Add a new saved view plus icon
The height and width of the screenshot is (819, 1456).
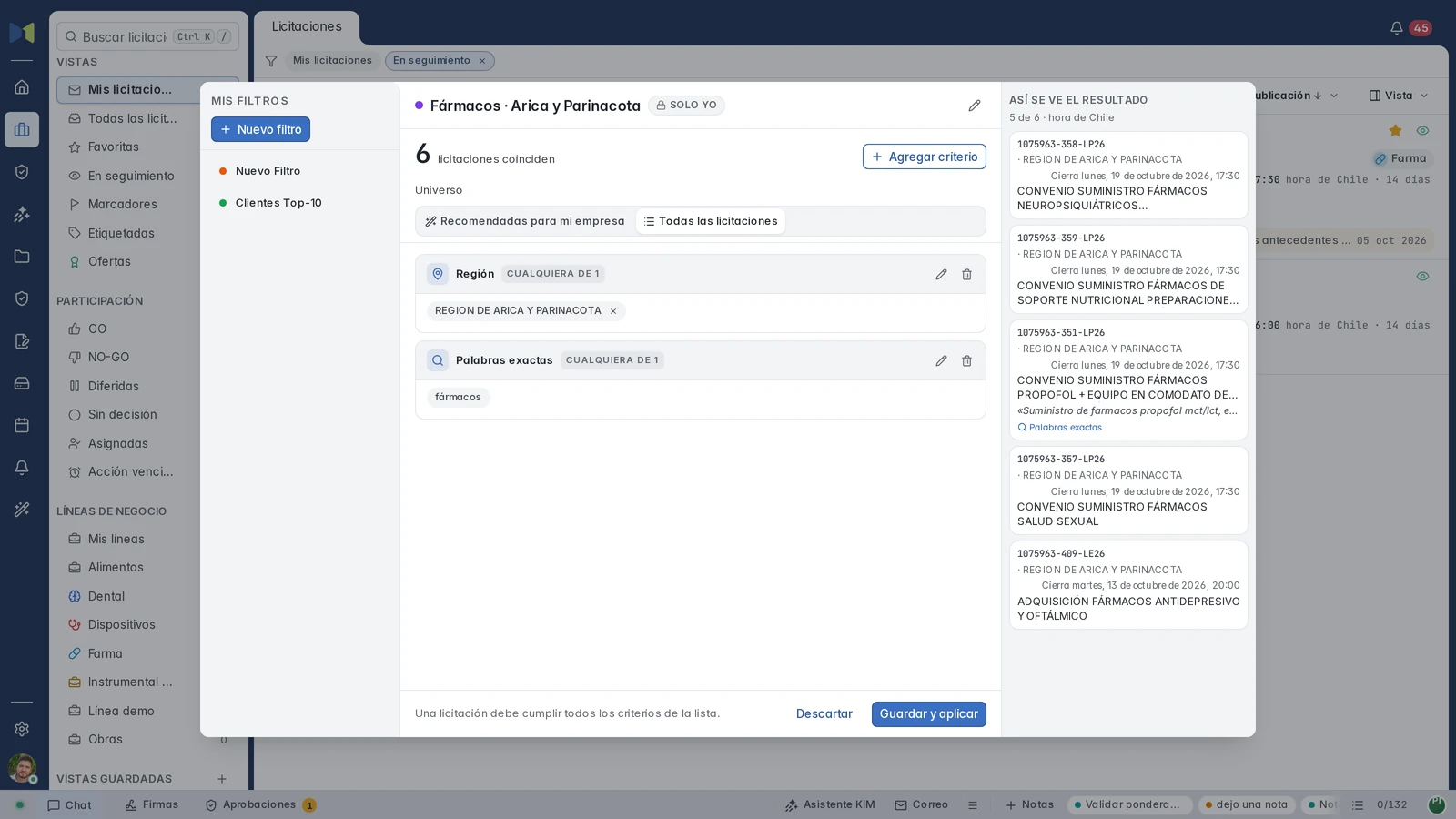pos(222,779)
